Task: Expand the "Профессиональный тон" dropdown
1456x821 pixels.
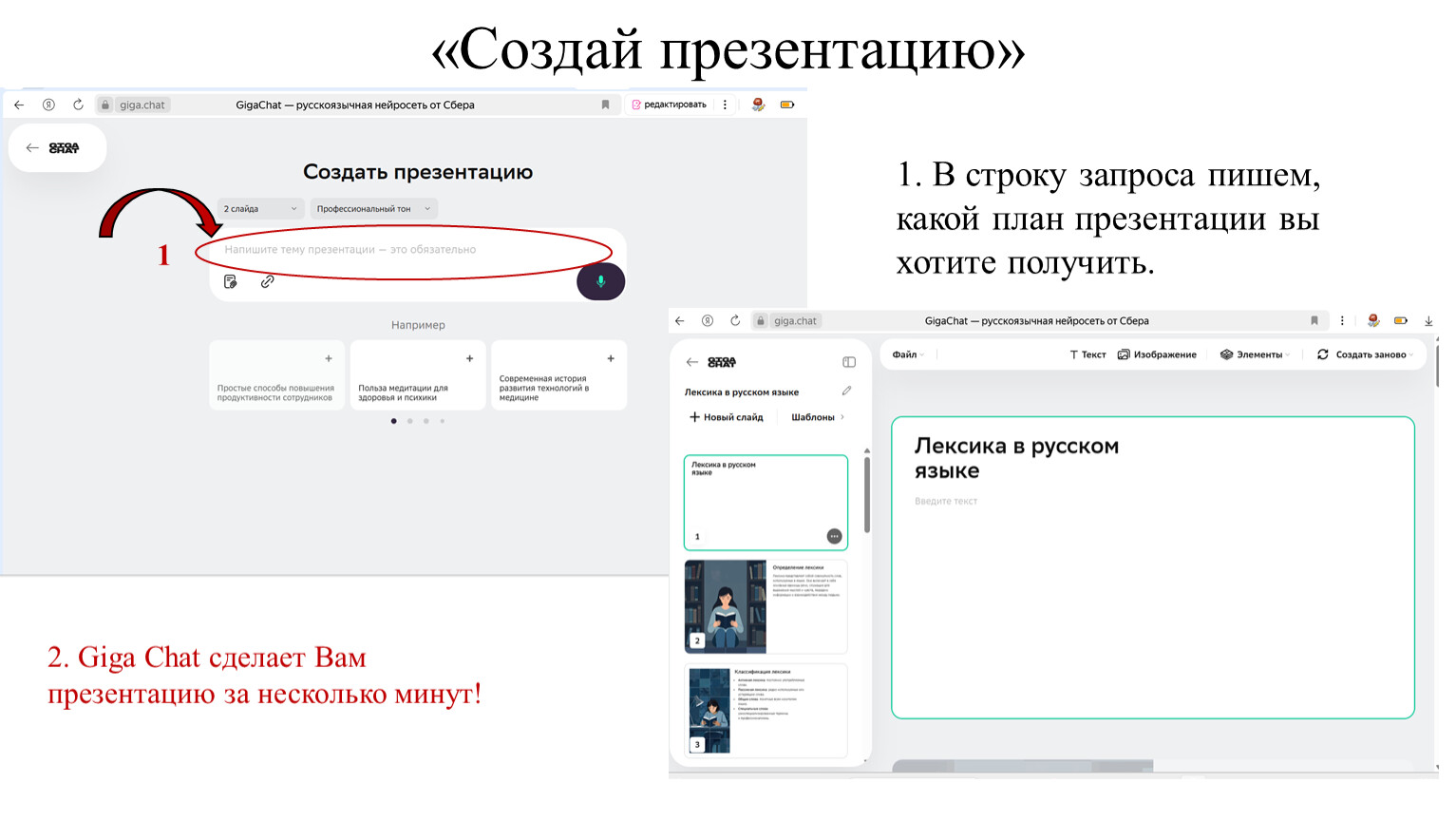Action: (x=373, y=209)
